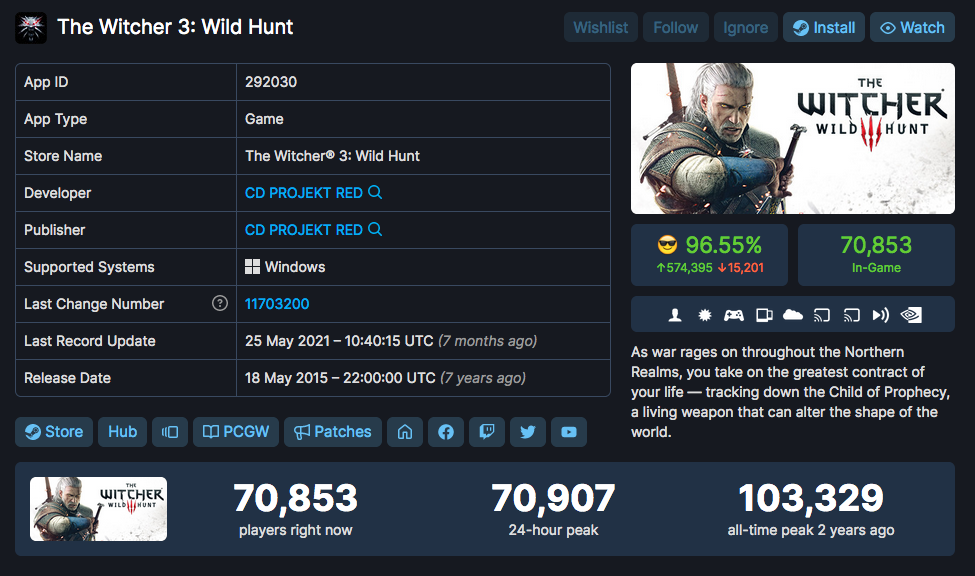This screenshot has width=975, height=576.
Task: Click App Type value Game
Action: pos(264,119)
